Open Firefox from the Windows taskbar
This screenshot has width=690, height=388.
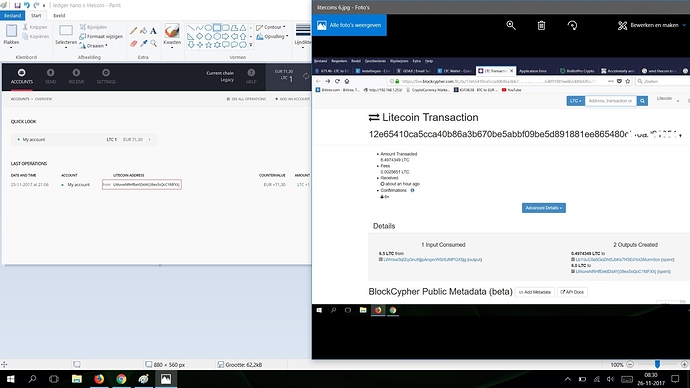tap(99, 379)
